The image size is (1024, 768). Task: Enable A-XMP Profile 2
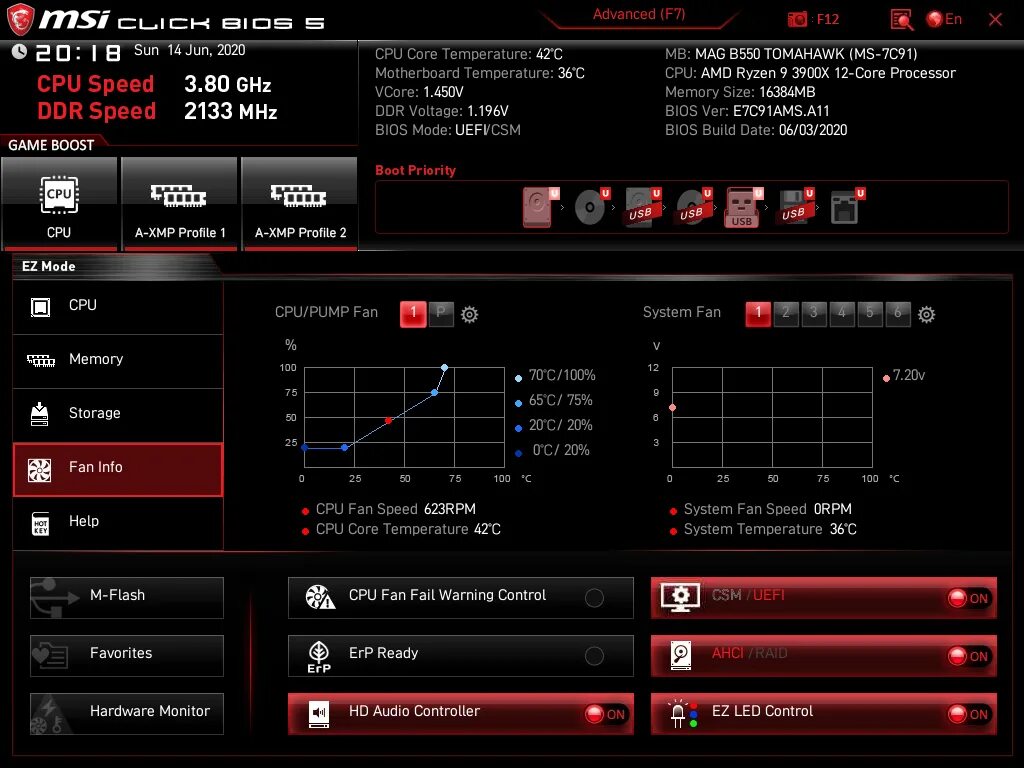tap(300, 203)
